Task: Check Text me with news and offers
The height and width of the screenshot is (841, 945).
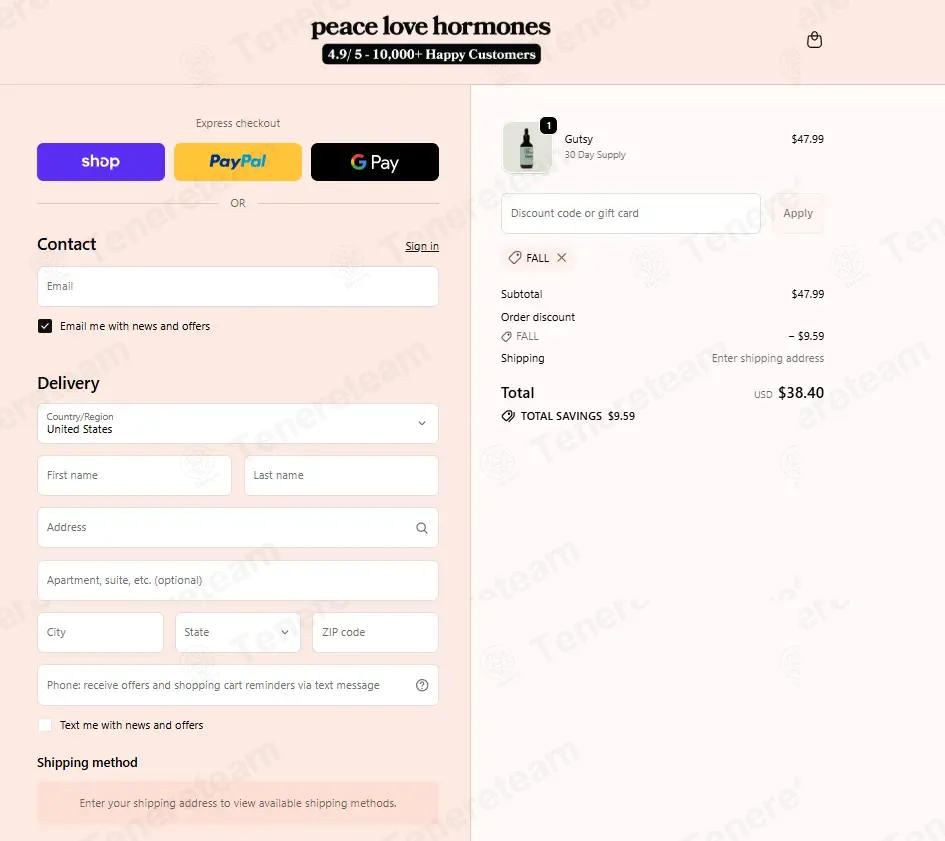Action: (x=45, y=725)
